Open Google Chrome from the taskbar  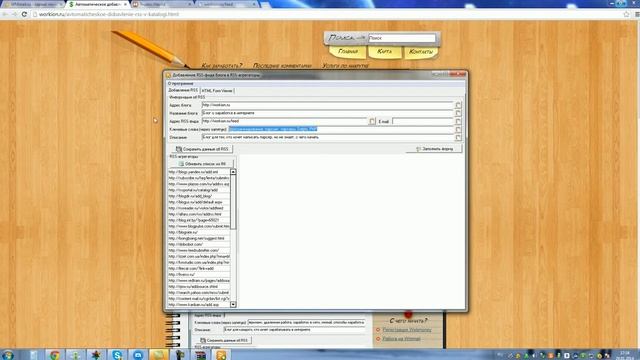click(x=54, y=355)
